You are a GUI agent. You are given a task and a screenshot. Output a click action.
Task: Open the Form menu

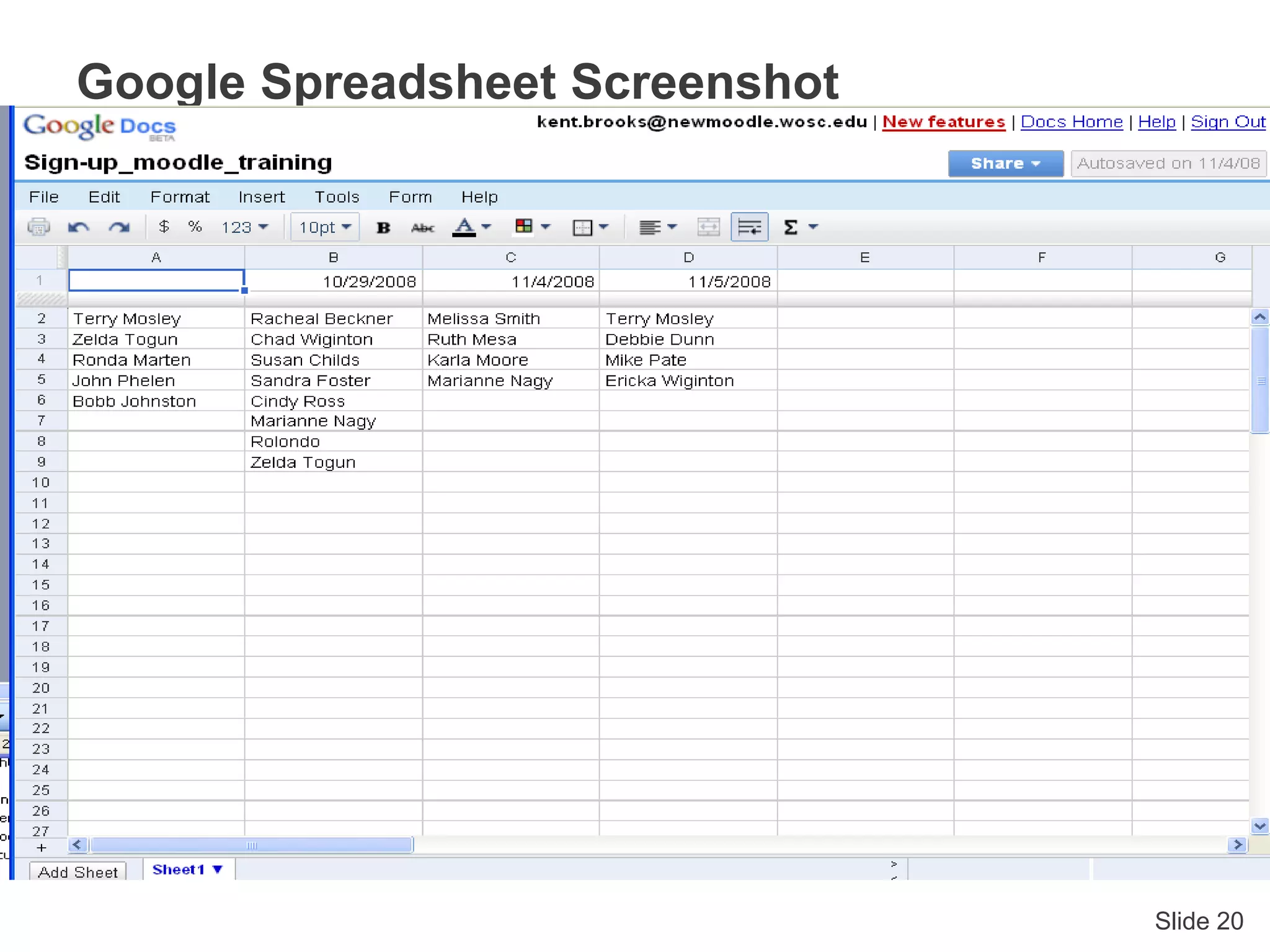(x=411, y=197)
